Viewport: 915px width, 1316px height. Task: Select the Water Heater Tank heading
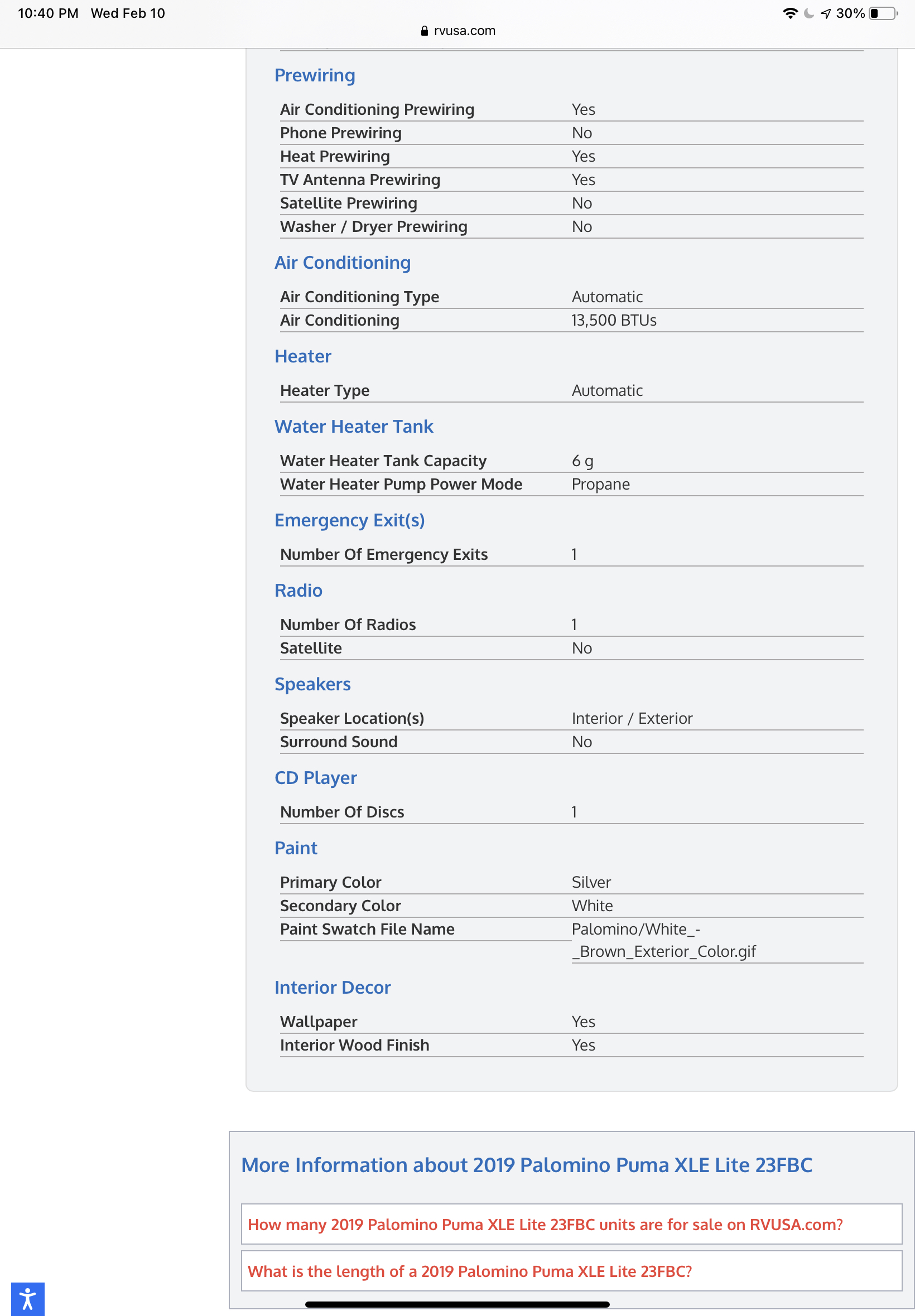(x=354, y=426)
